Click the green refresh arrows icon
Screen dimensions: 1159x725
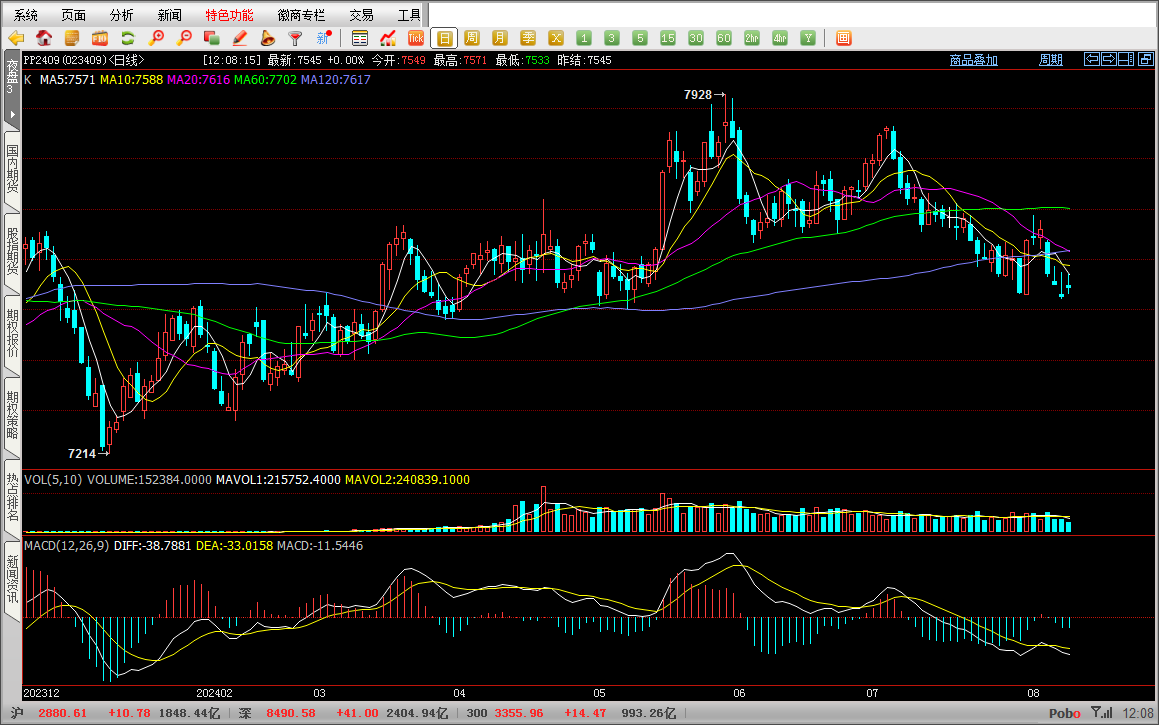pyautogui.click(x=128, y=38)
